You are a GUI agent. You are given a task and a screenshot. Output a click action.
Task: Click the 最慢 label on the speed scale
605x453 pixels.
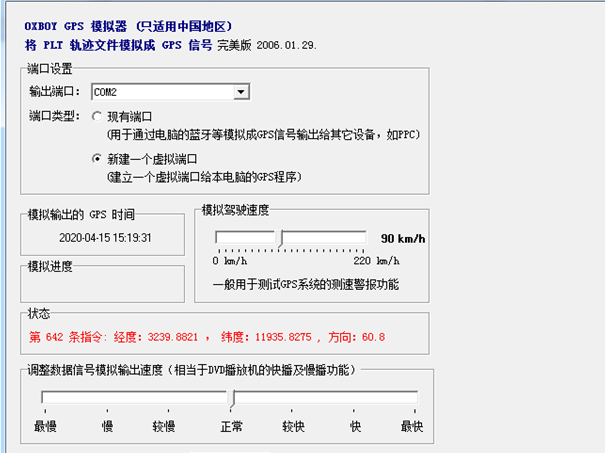point(45,426)
